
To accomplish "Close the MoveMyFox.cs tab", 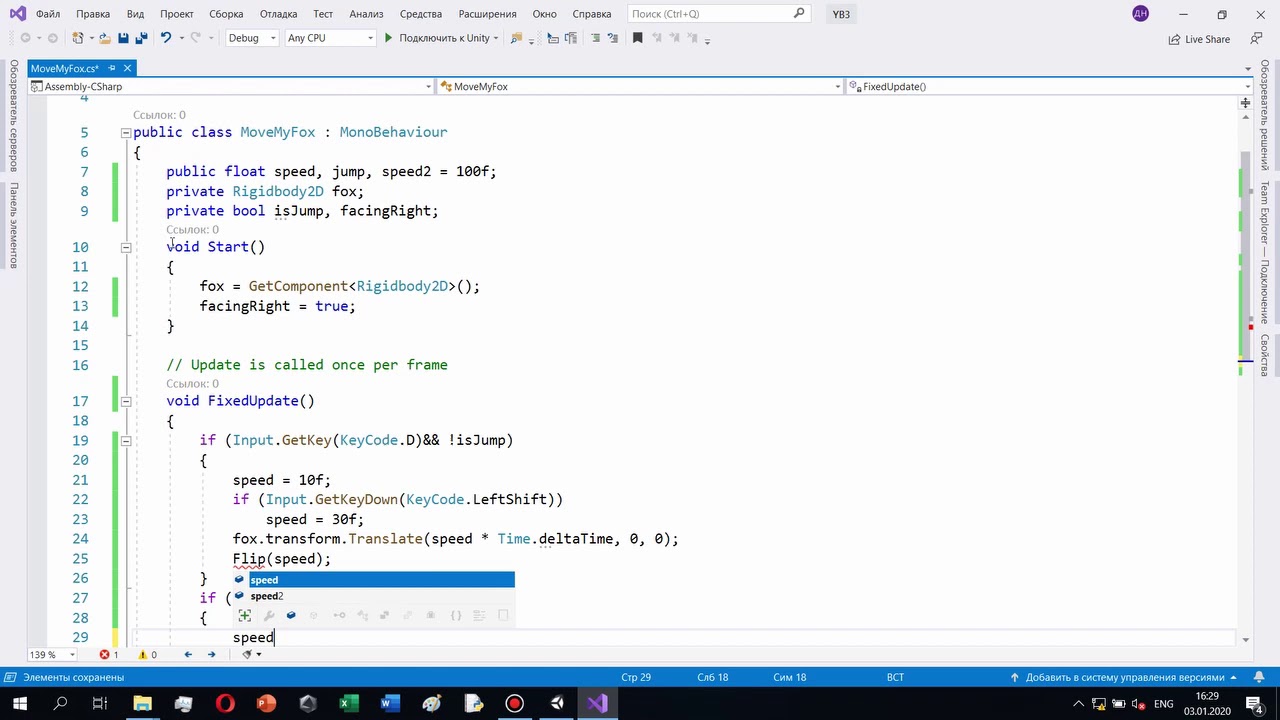I will coord(128,68).
